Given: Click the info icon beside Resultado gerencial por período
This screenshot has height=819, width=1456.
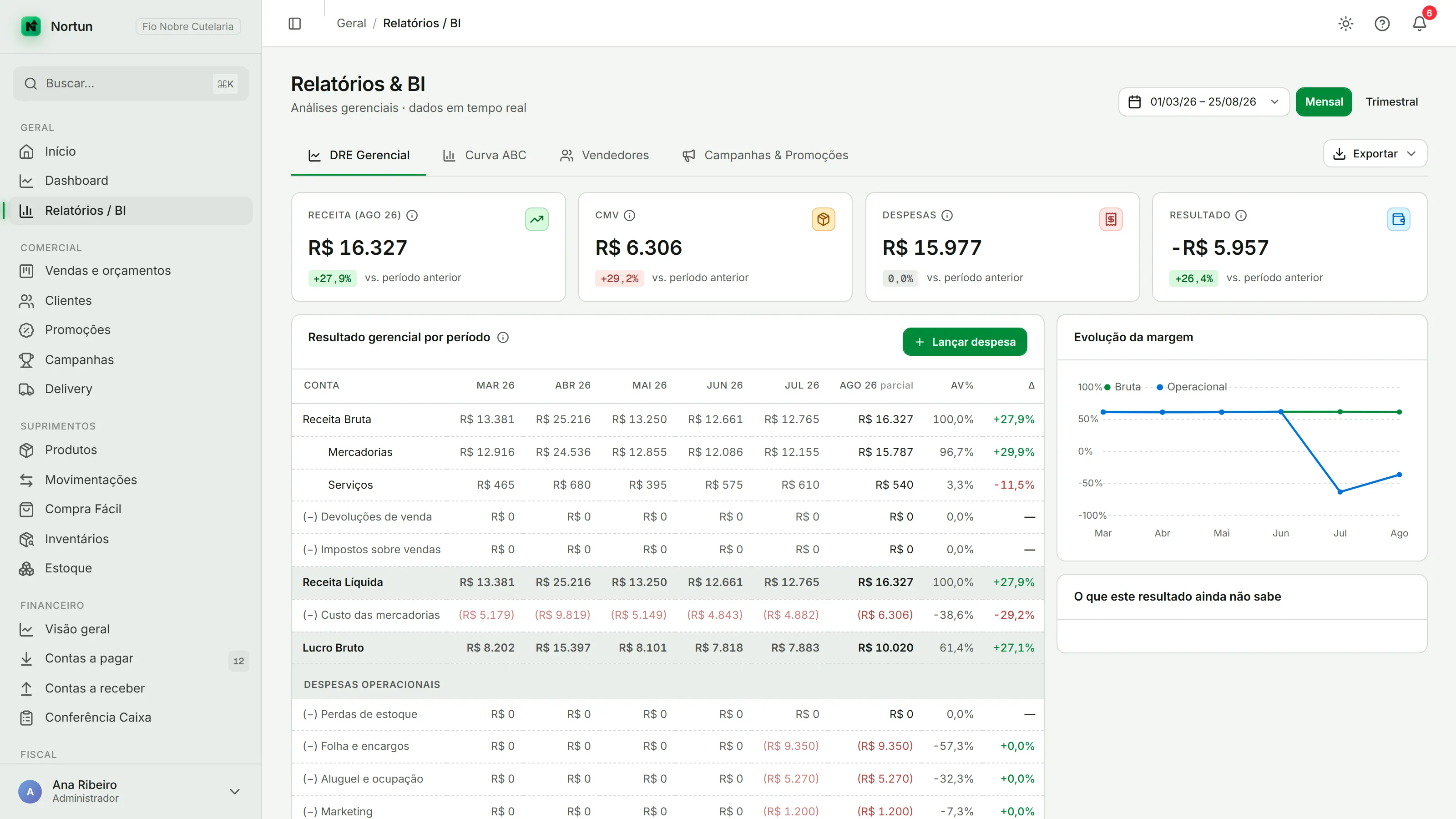Looking at the screenshot, I should [502, 338].
